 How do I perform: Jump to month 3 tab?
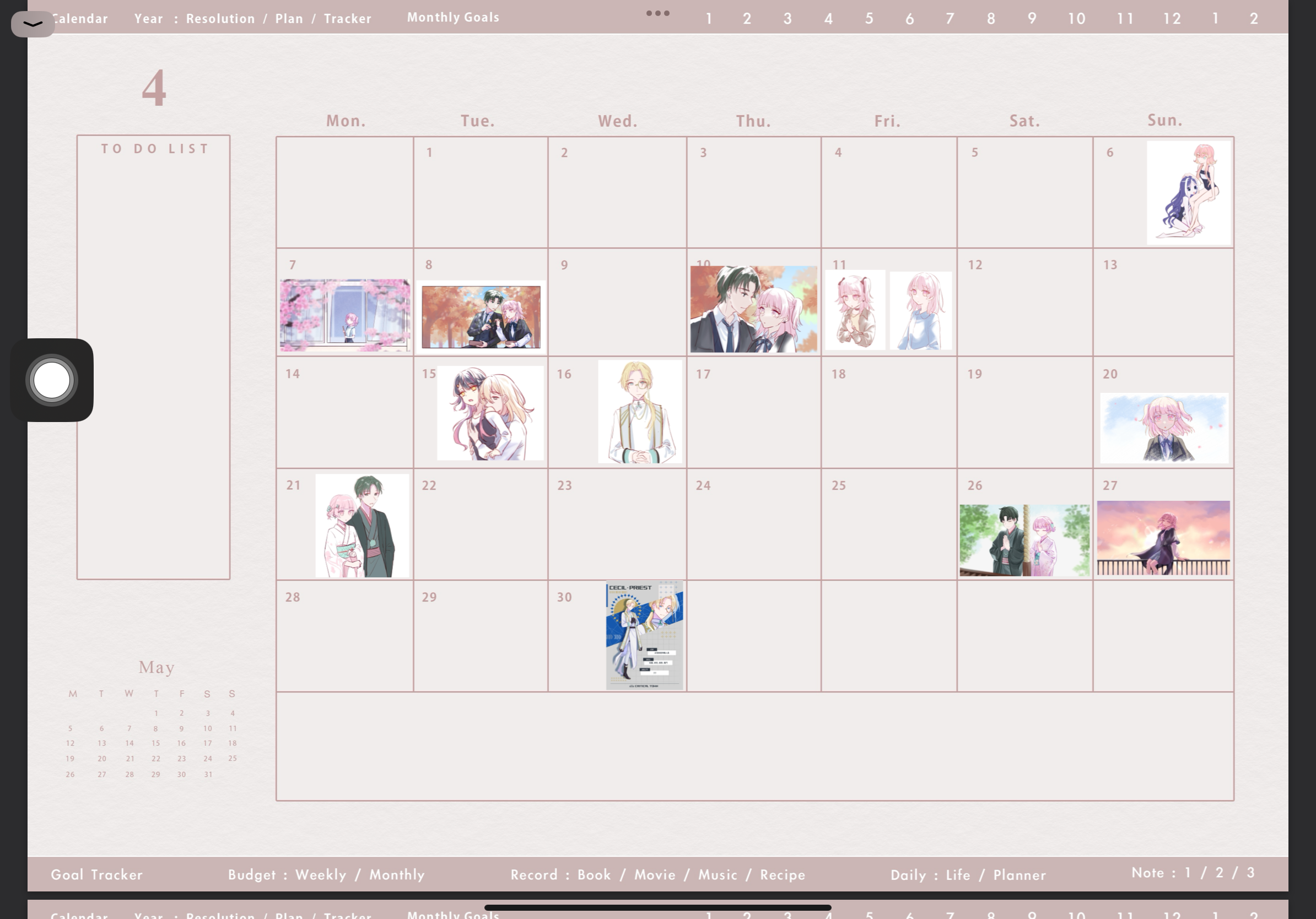pos(788,19)
